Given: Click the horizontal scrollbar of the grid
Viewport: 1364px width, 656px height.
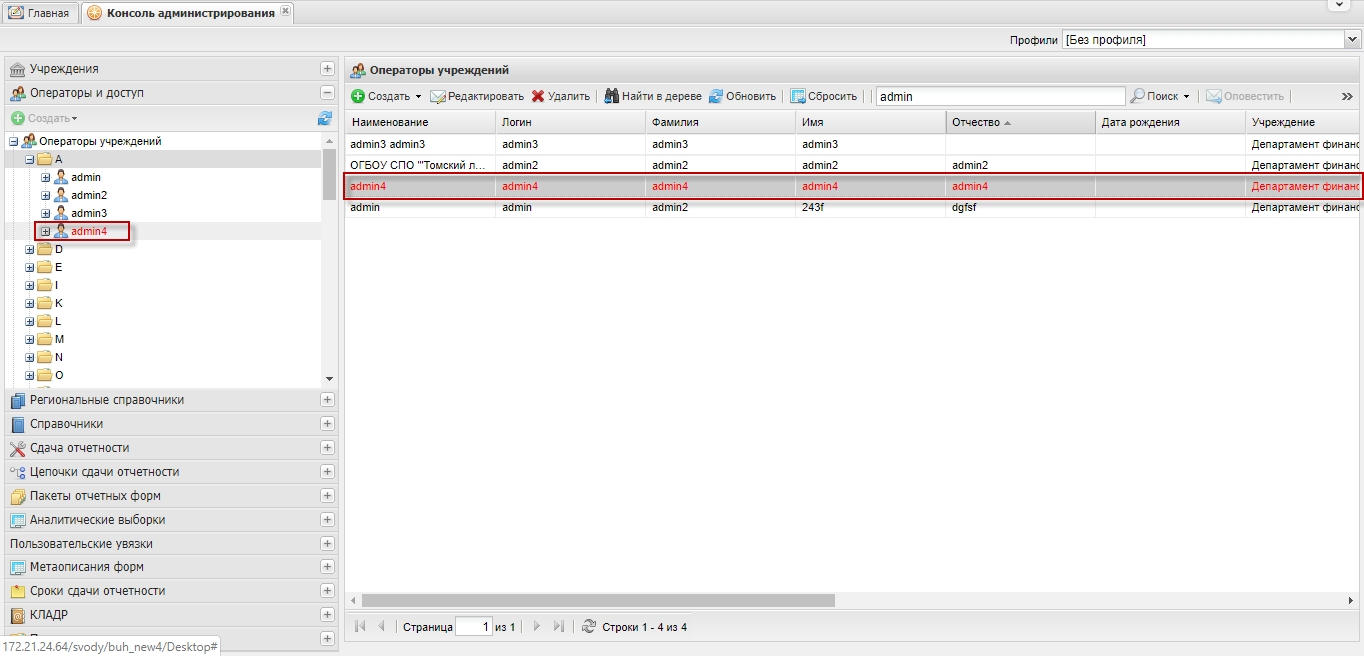Looking at the screenshot, I should coord(598,601).
